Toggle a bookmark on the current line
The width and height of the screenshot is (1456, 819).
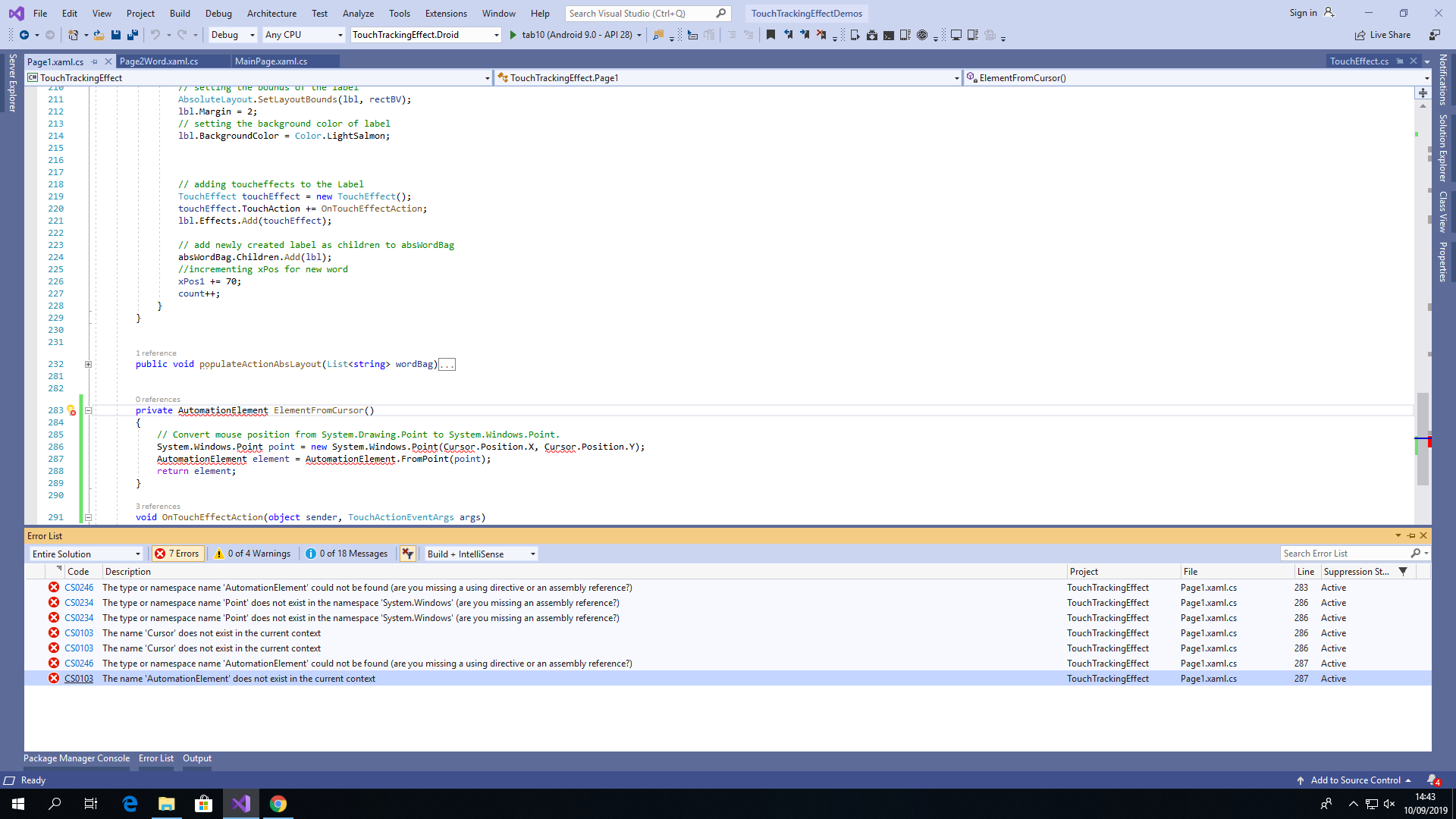[770, 35]
